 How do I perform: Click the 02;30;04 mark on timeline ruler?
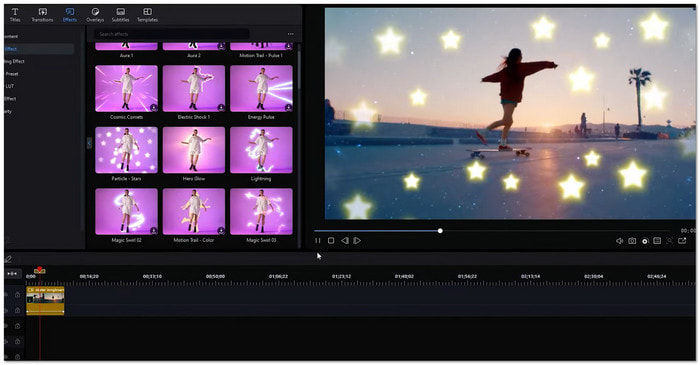pyautogui.click(x=593, y=277)
